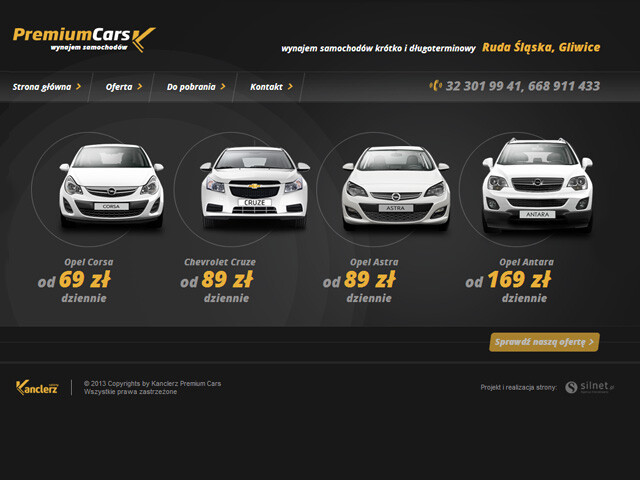Image resolution: width=640 pixels, height=480 pixels.
Task: Click the arrow next to Kontakt
Action: coord(290,87)
